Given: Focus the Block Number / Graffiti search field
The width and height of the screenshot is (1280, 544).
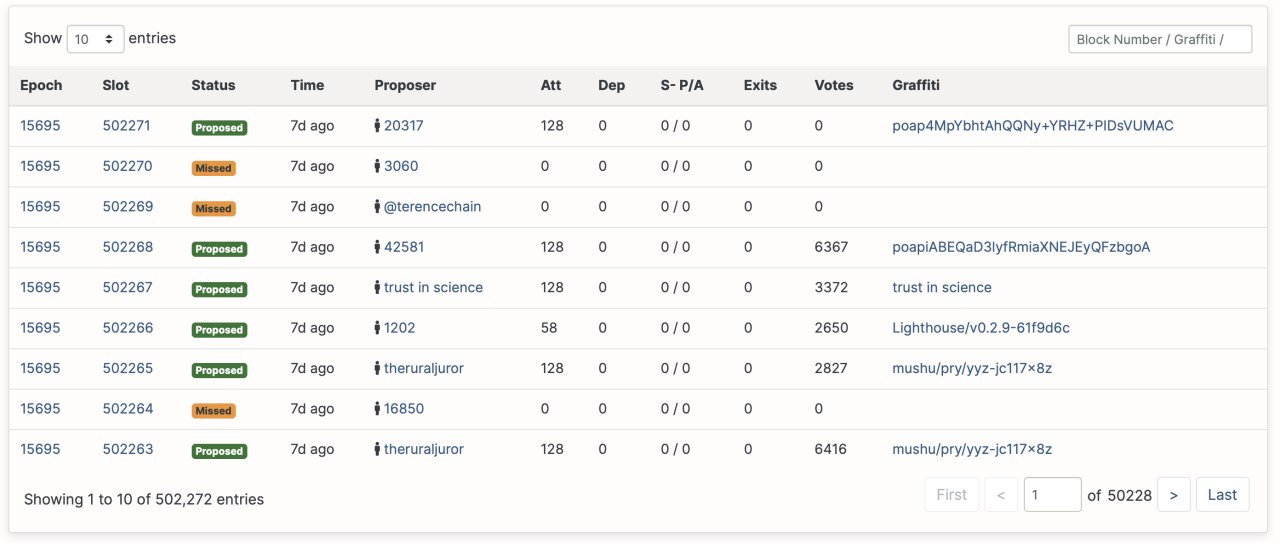Looking at the screenshot, I should [1160, 39].
